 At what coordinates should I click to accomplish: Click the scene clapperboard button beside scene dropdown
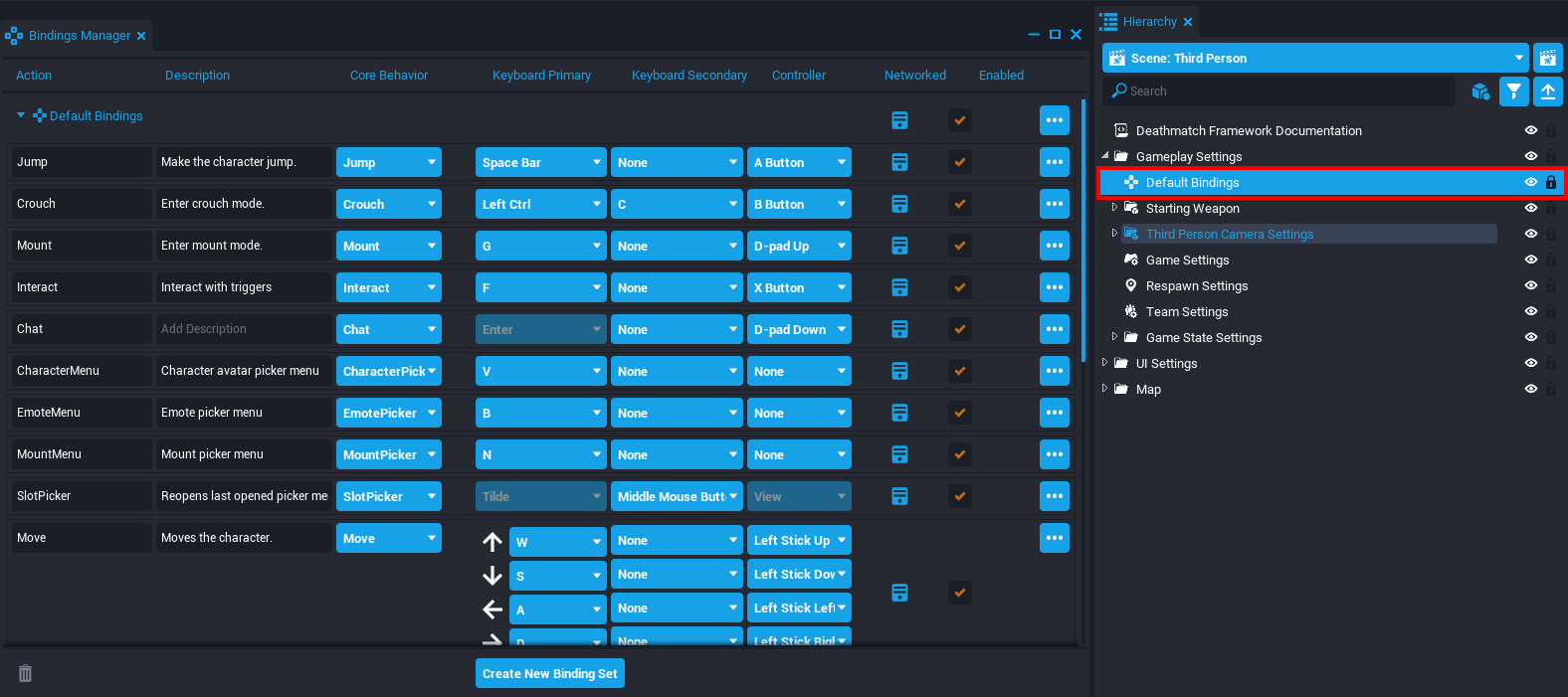pyautogui.click(x=1547, y=58)
